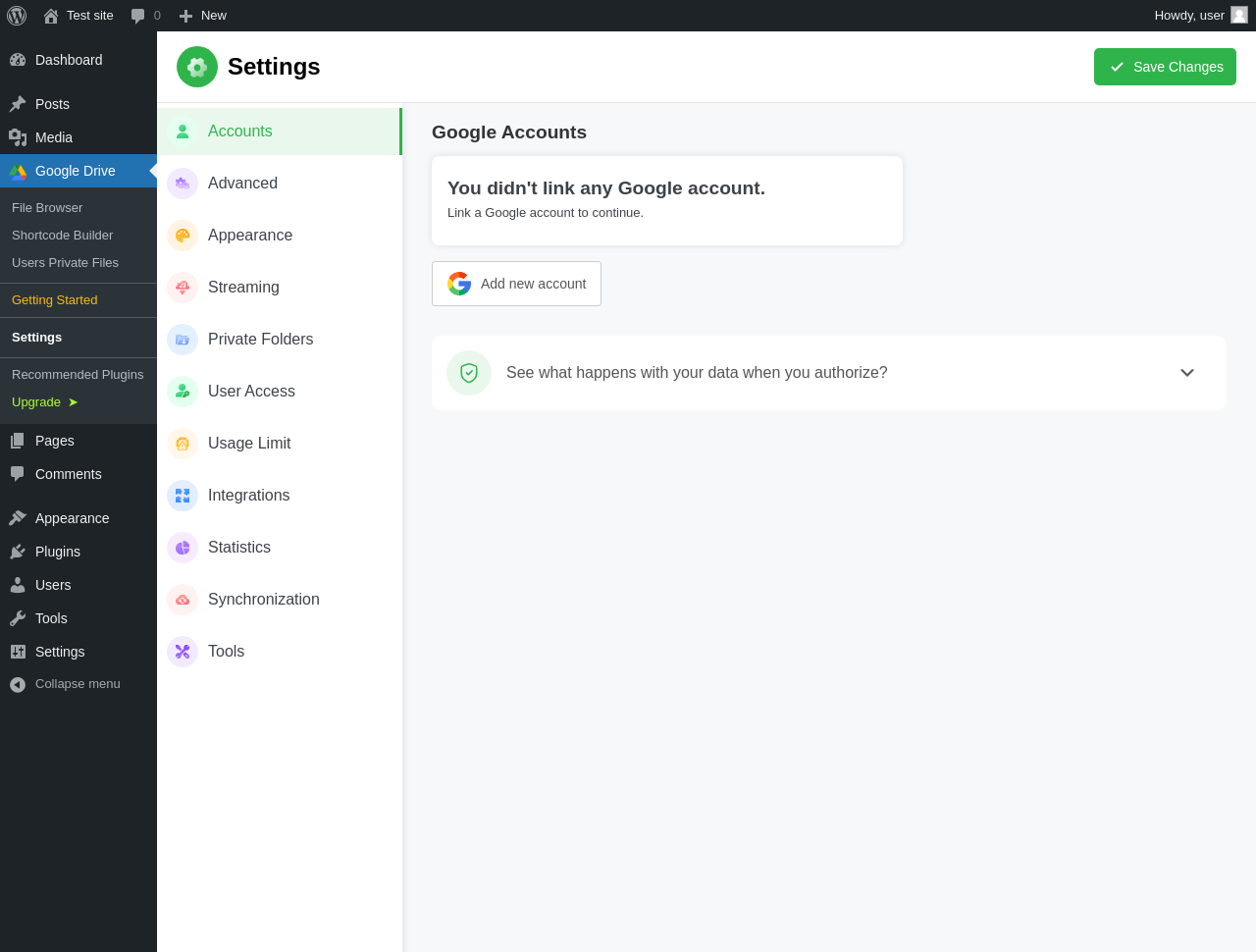Click the shield icon in data notice
The width and height of the screenshot is (1256, 952).
pyautogui.click(x=469, y=373)
